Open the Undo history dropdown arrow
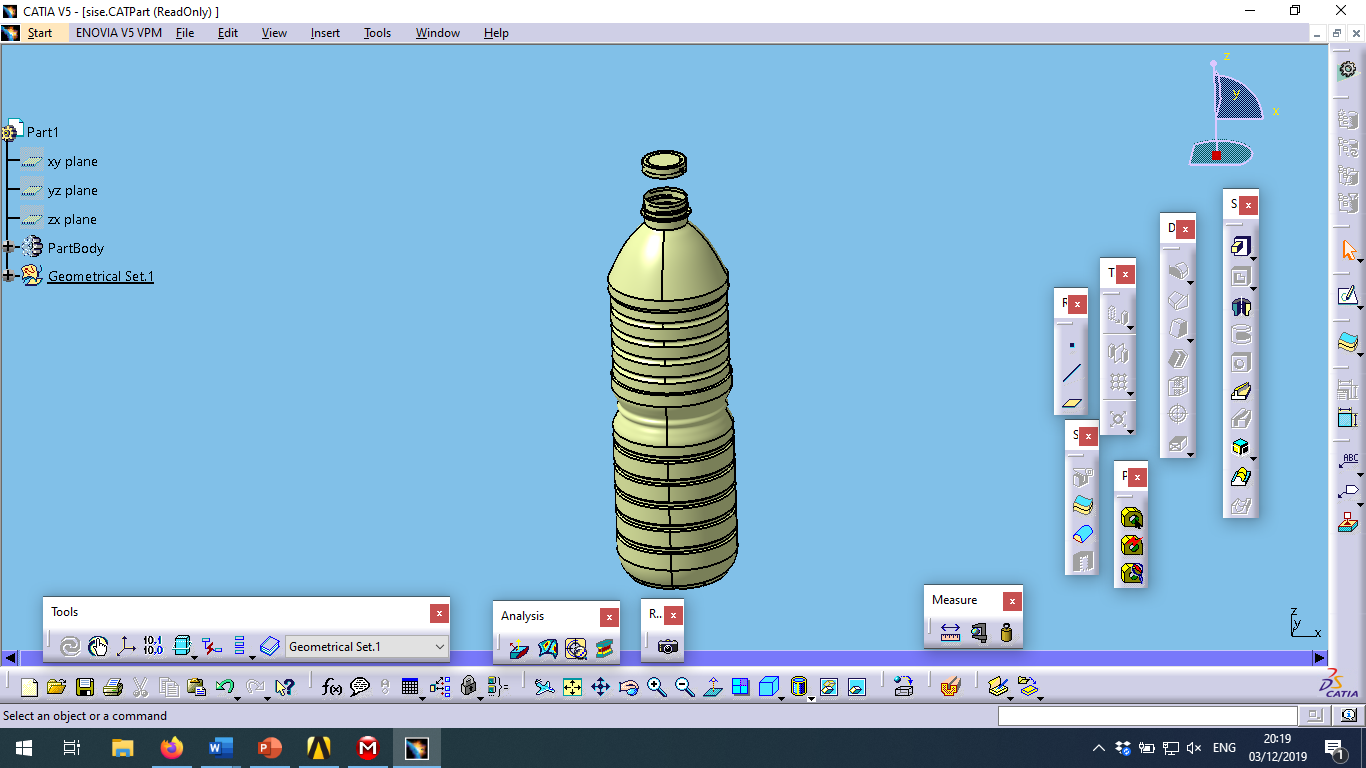 [238, 697]
